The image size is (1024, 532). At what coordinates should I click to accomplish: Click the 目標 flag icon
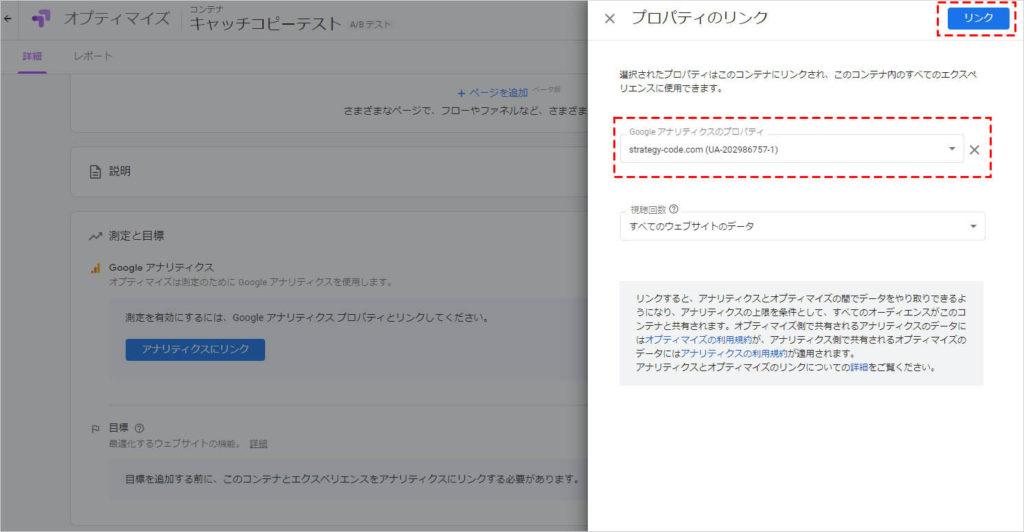[x=95, y=428]
